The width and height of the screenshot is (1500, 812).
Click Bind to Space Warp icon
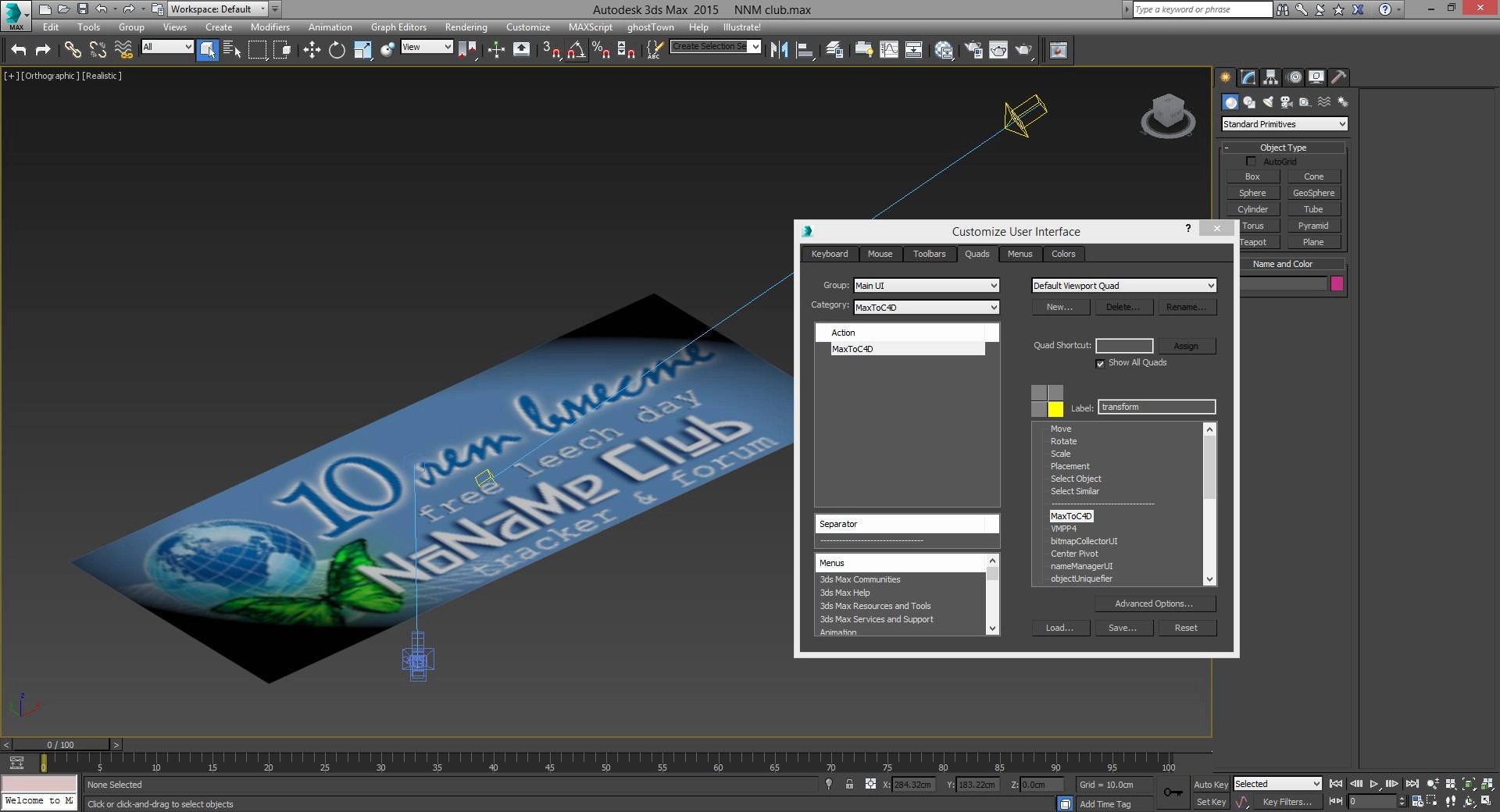tap(123, 50)
